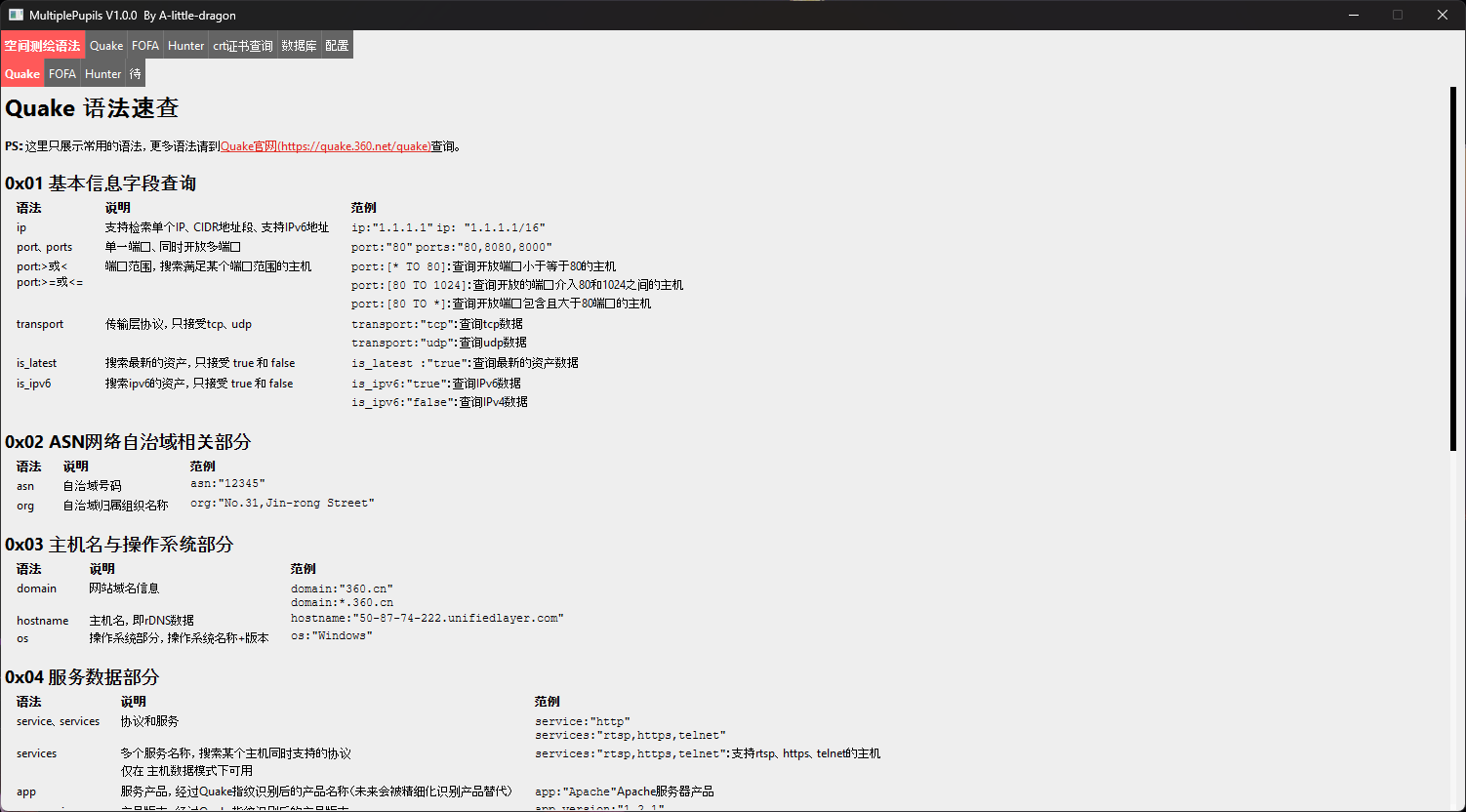1466x812 pixels.
Task: Click the asn:"12345" example
Action: click(x=227, y=484)
